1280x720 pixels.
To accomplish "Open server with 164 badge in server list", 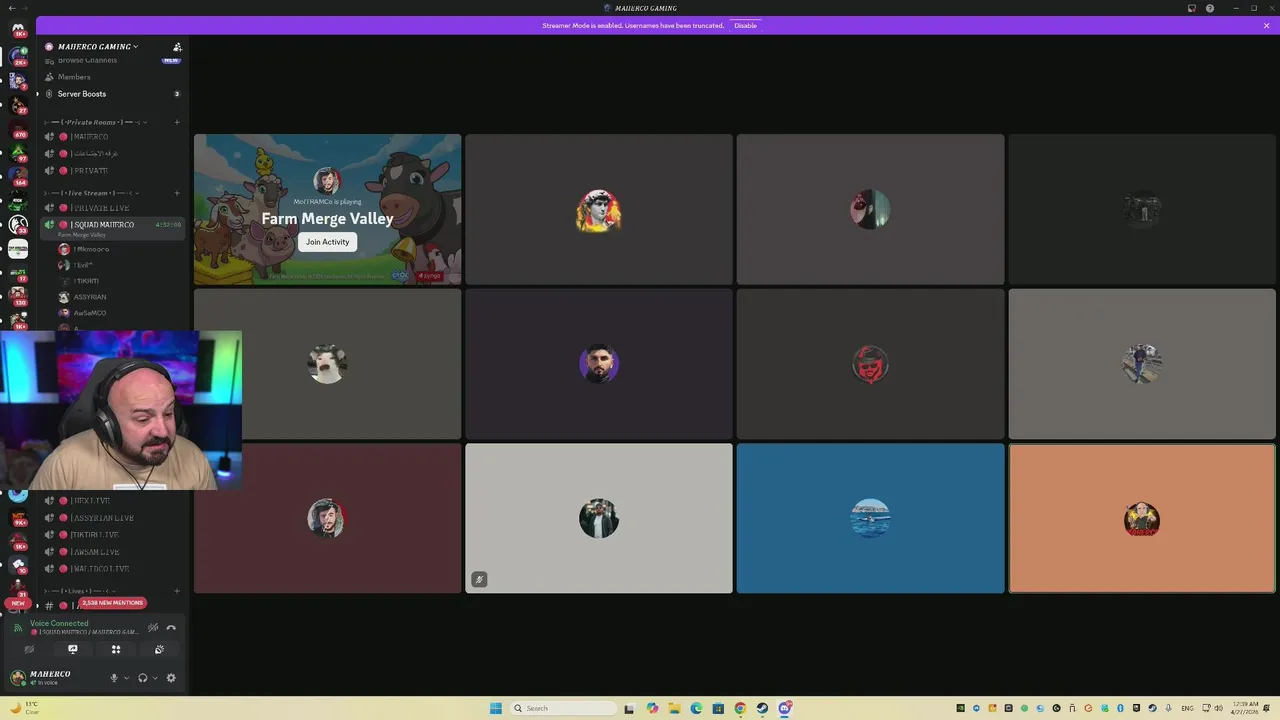I will point(18,177).
